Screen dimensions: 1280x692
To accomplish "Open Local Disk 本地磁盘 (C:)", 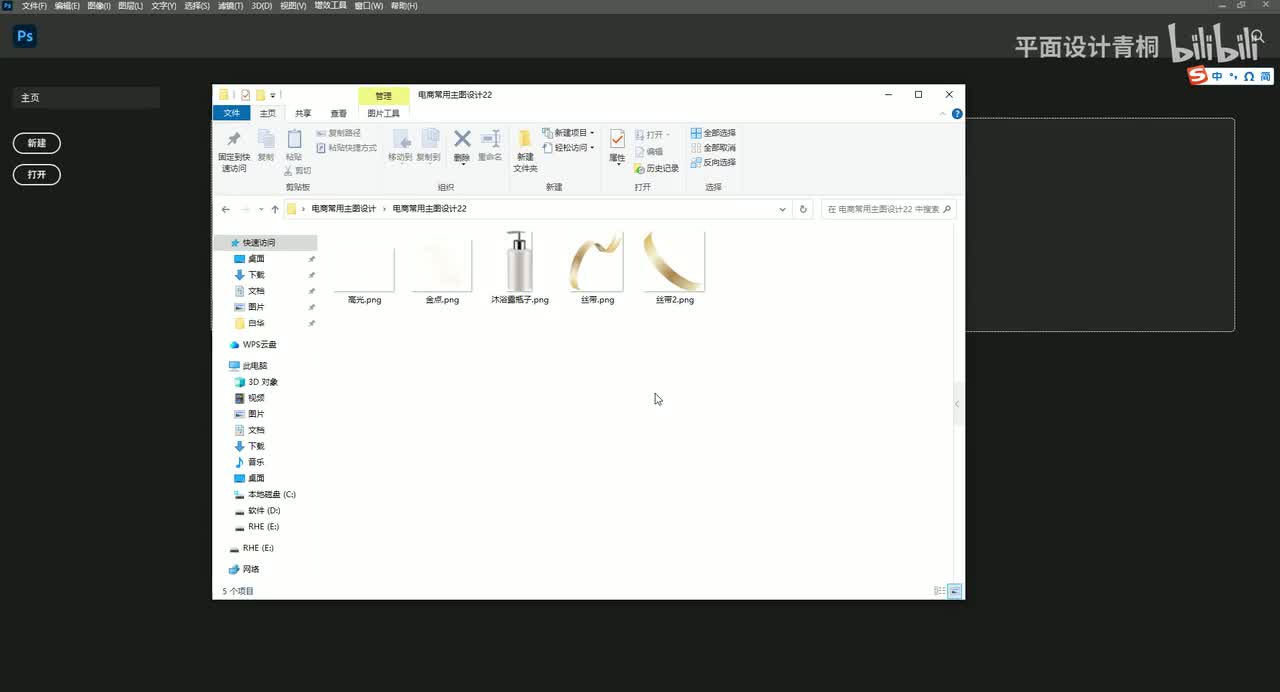I will click(271, 494).
